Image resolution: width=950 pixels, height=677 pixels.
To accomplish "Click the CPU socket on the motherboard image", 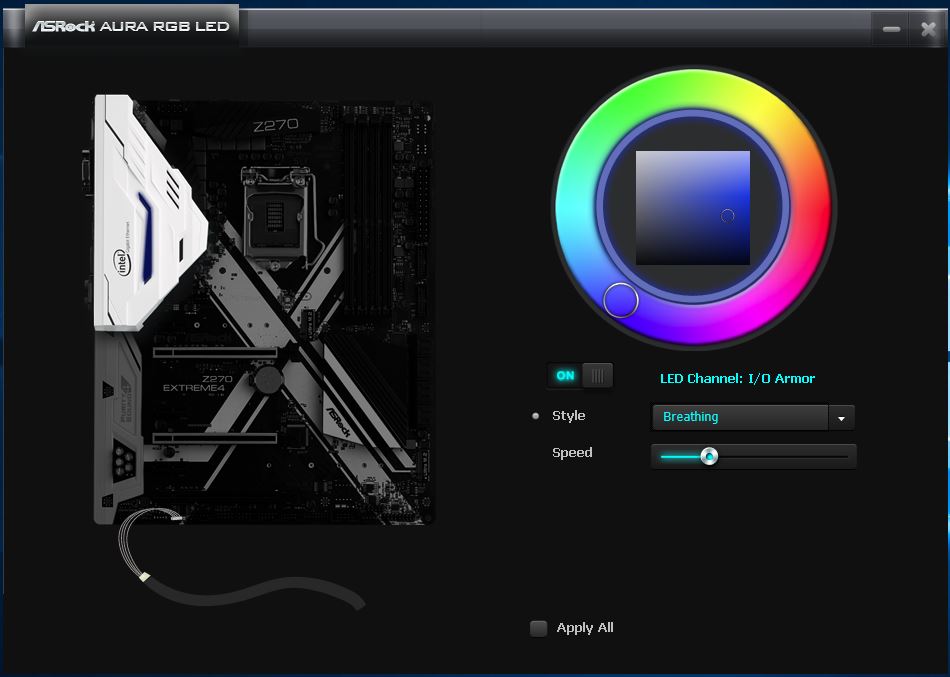I will [277, 215].
